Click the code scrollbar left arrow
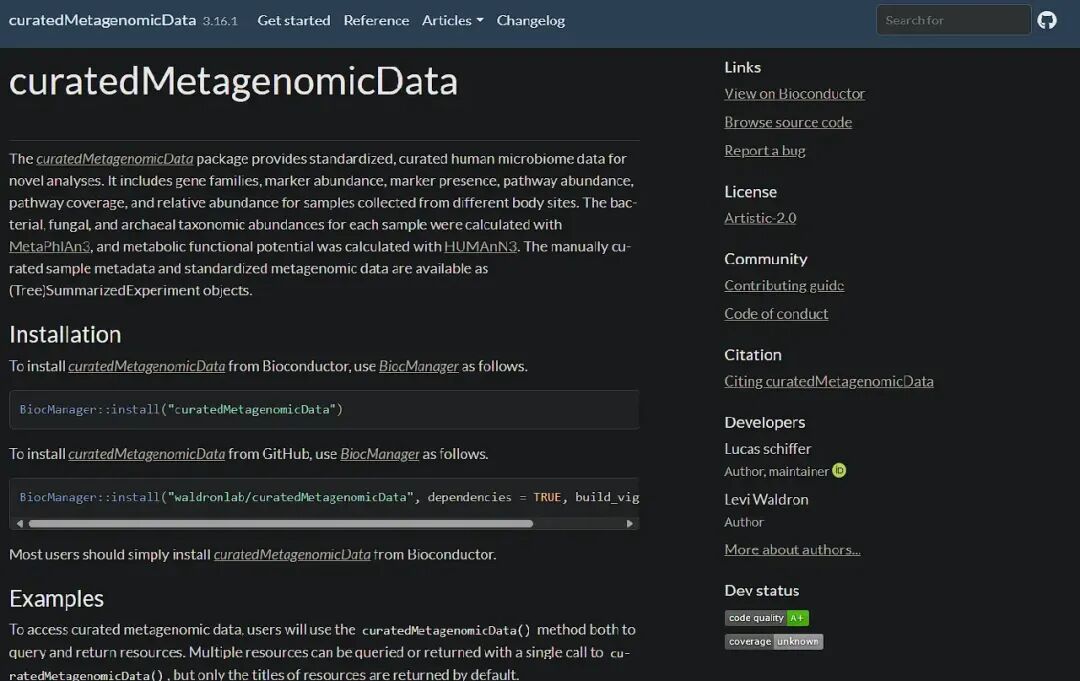This screenshot has height=681, width=1080. point(19,523)
